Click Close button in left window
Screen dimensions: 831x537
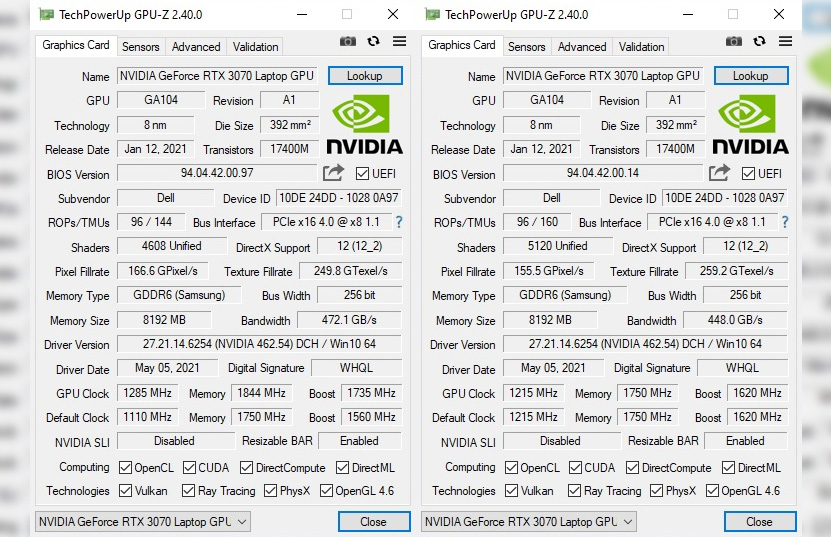[x=374, y=522]
